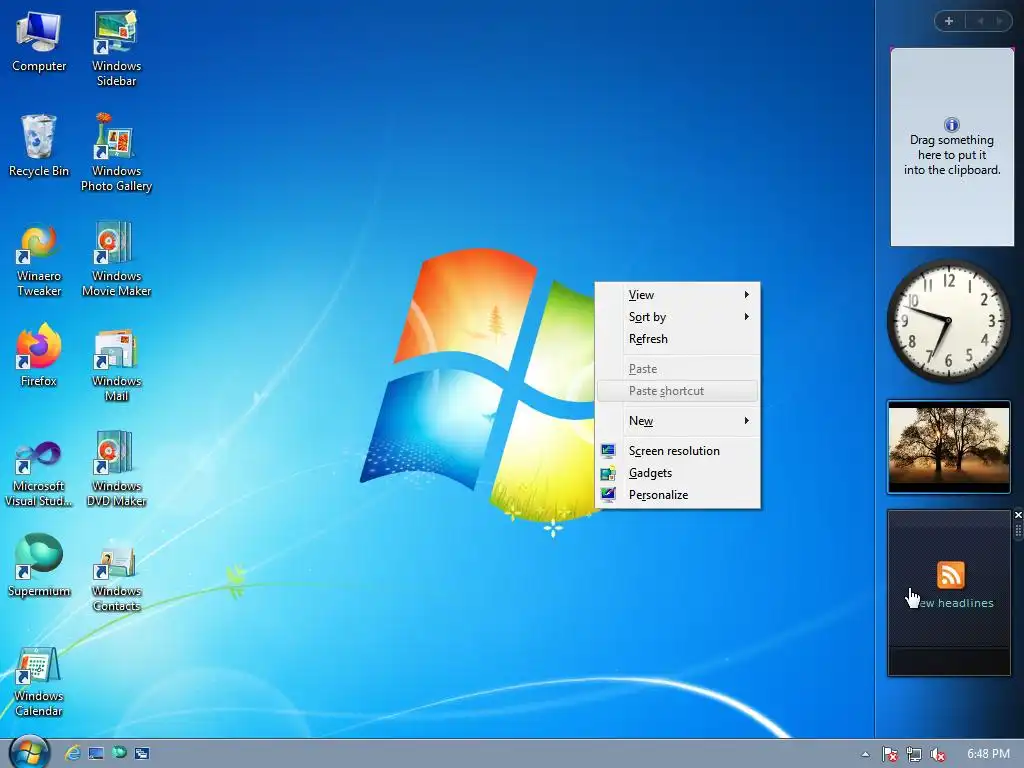Click the RSS feed icon in headlines gadget

click(950, 575)
